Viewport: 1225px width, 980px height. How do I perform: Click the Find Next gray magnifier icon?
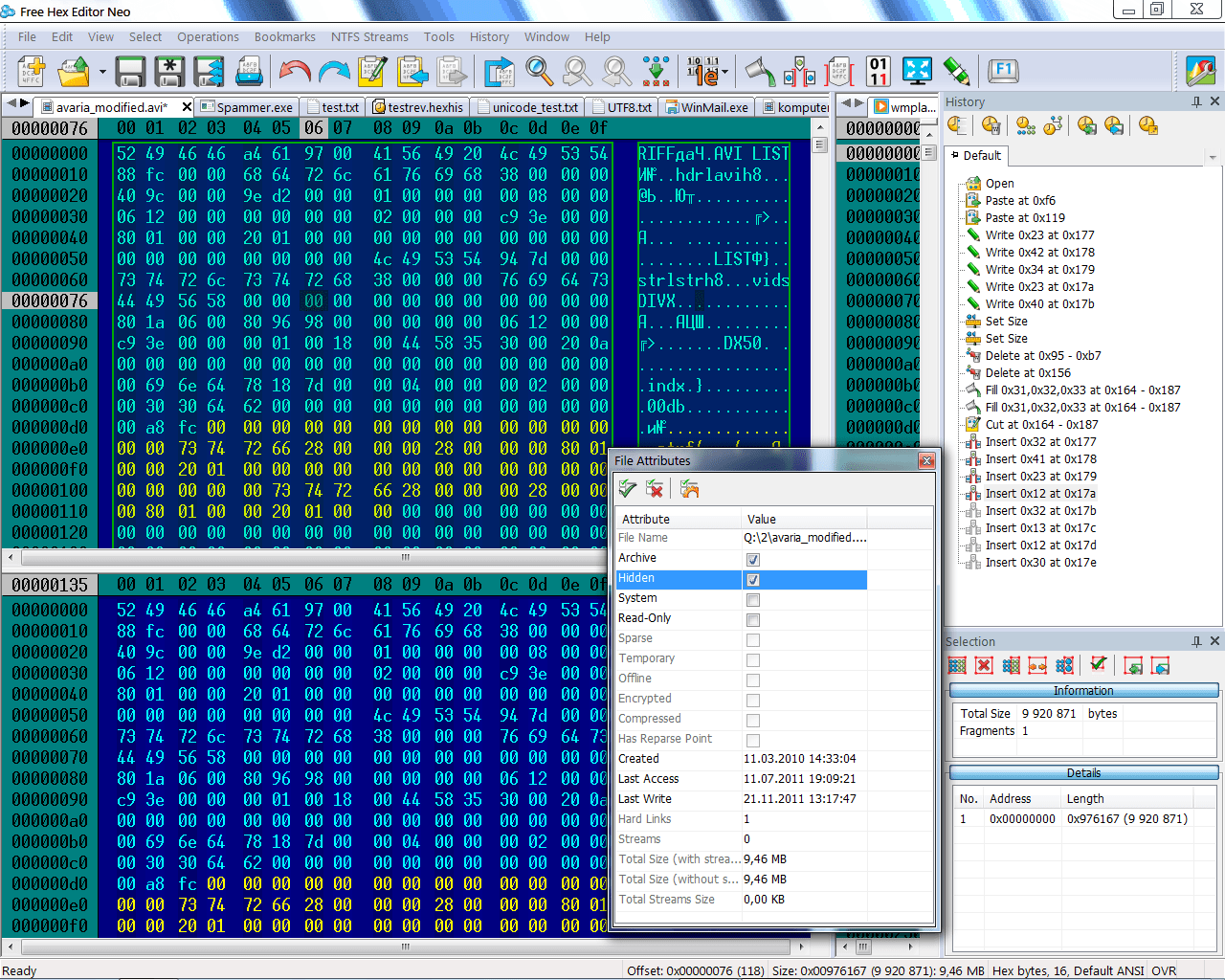[x=577, y=71]
